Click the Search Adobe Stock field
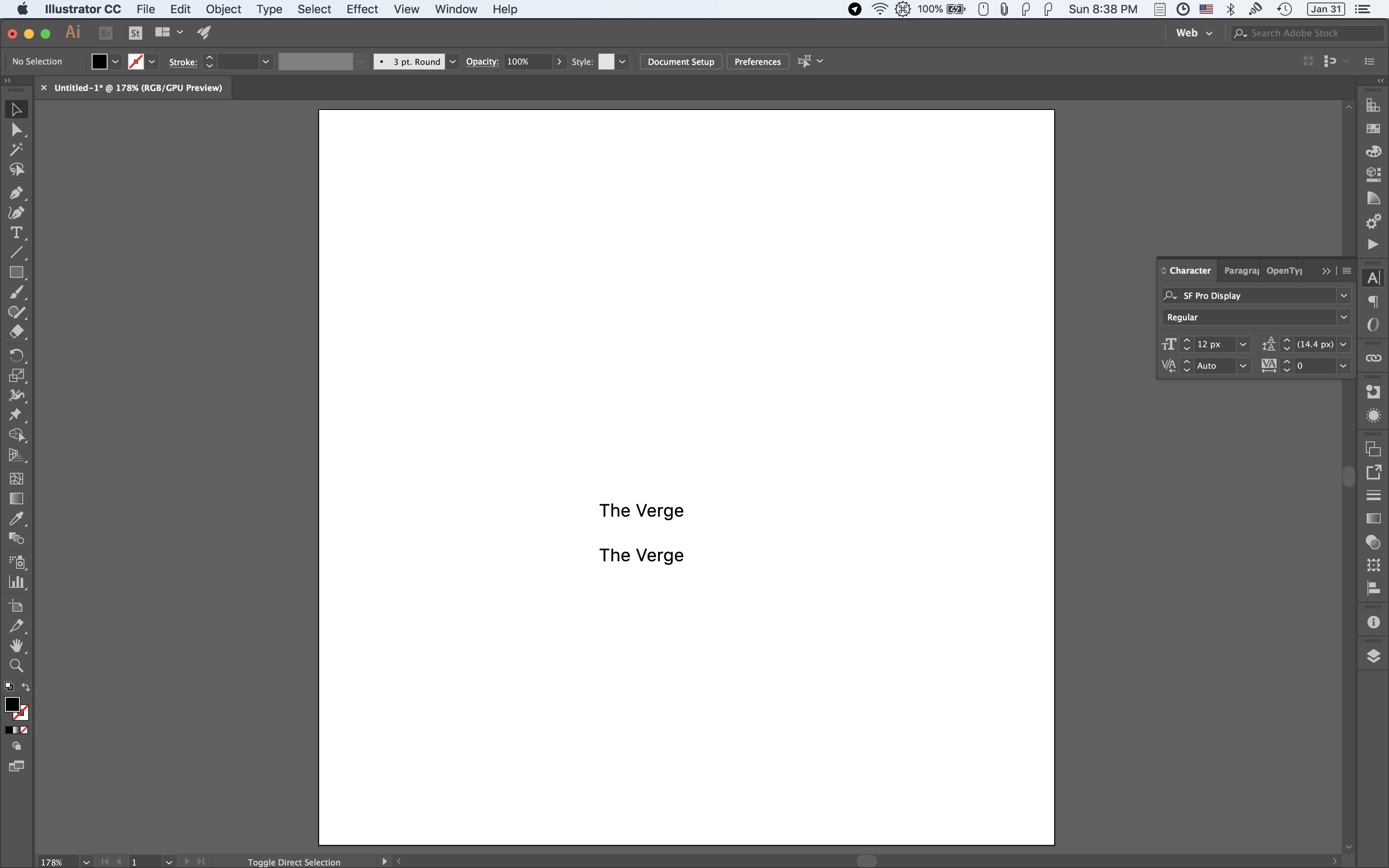The image size is (1389, 868). coord(1307,33)
